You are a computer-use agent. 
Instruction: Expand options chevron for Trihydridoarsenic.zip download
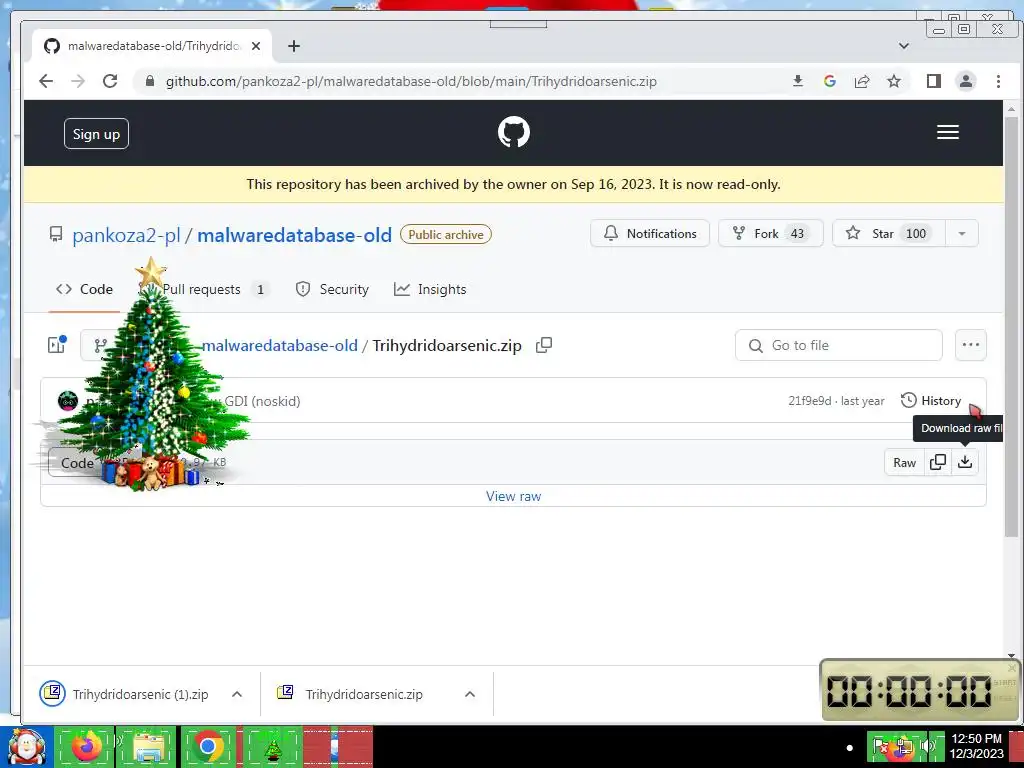(470, 694)
